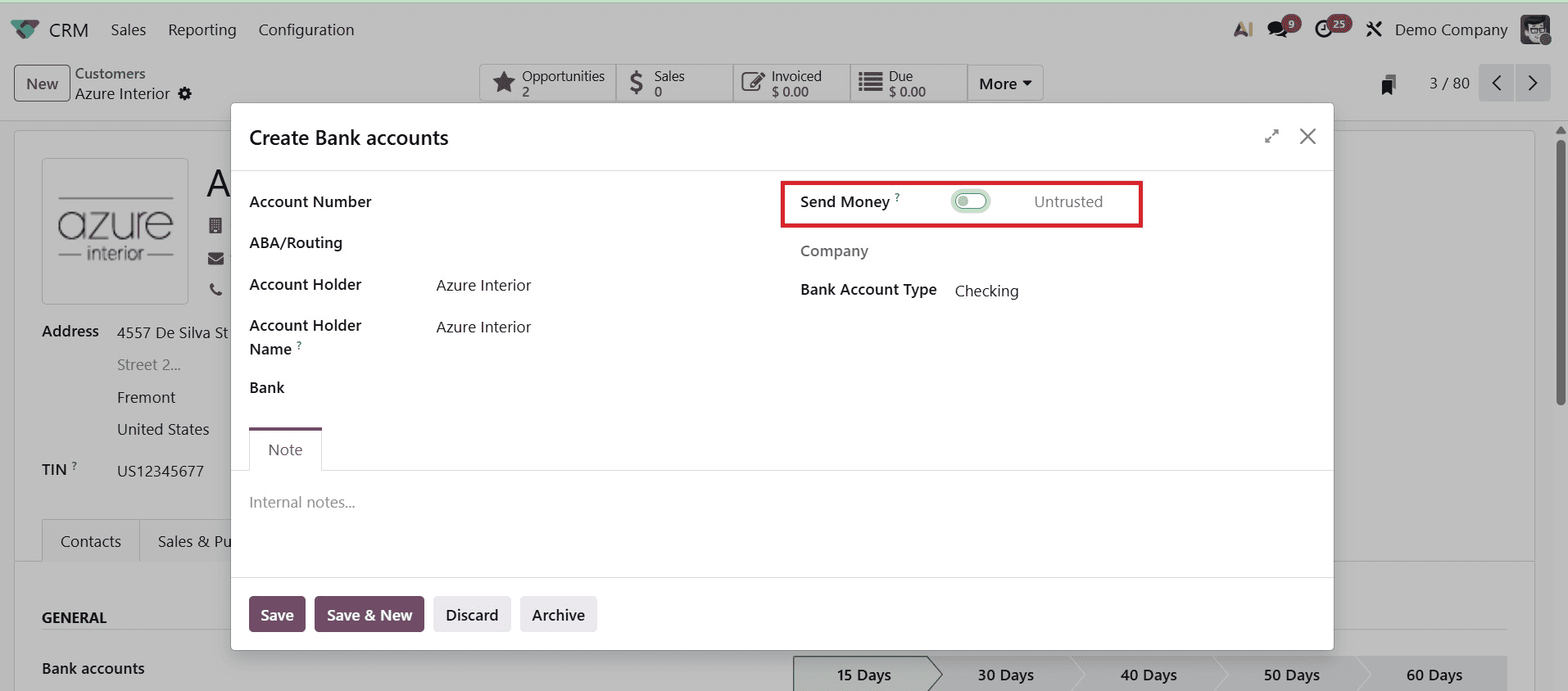Click the Invoiced stat button

pyautogui.click(x=791, y=83)
